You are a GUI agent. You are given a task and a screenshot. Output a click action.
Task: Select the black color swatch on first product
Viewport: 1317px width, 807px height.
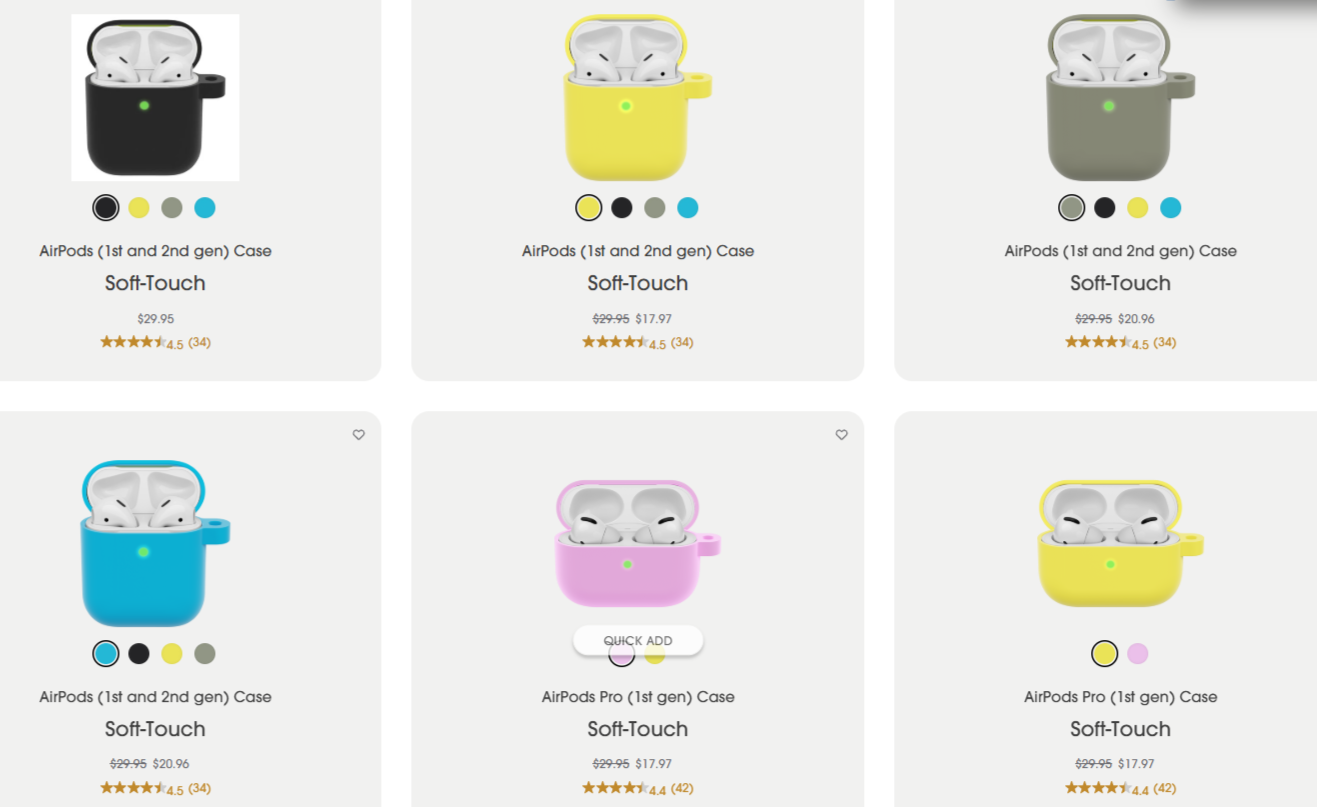click(x=105, y=207)
